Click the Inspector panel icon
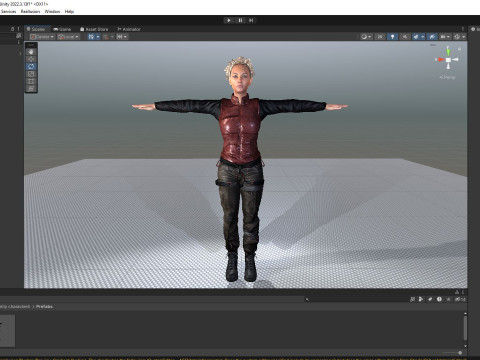 pos(473,29)
